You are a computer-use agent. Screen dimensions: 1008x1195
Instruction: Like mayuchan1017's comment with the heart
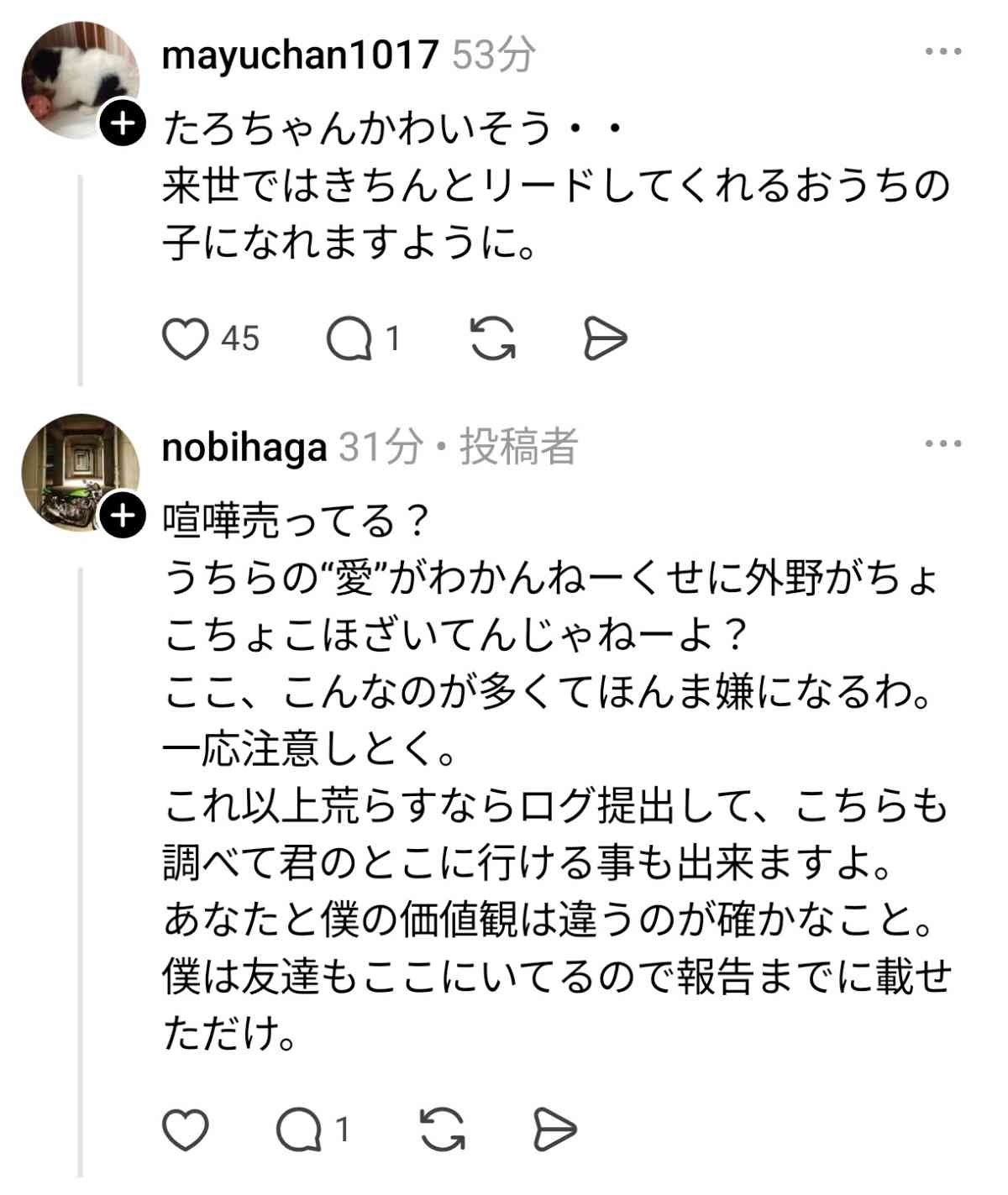pos(185,339)
